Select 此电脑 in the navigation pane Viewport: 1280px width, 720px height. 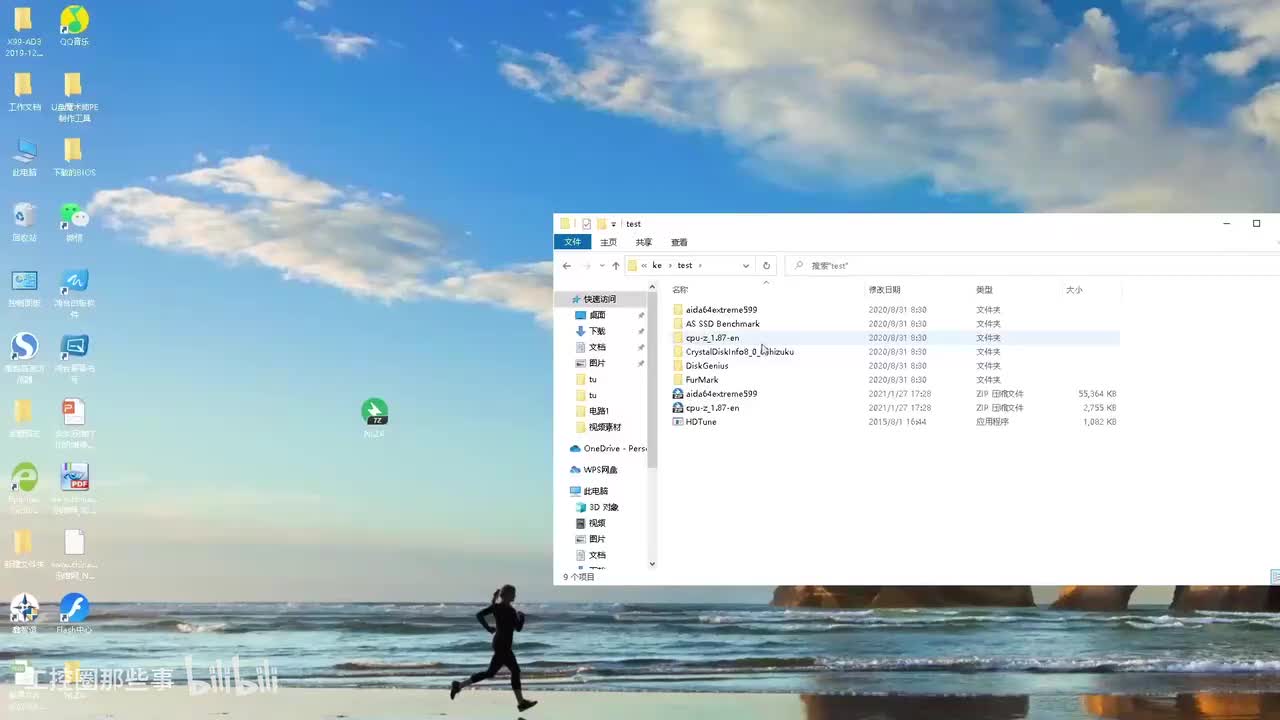[589, 491]
